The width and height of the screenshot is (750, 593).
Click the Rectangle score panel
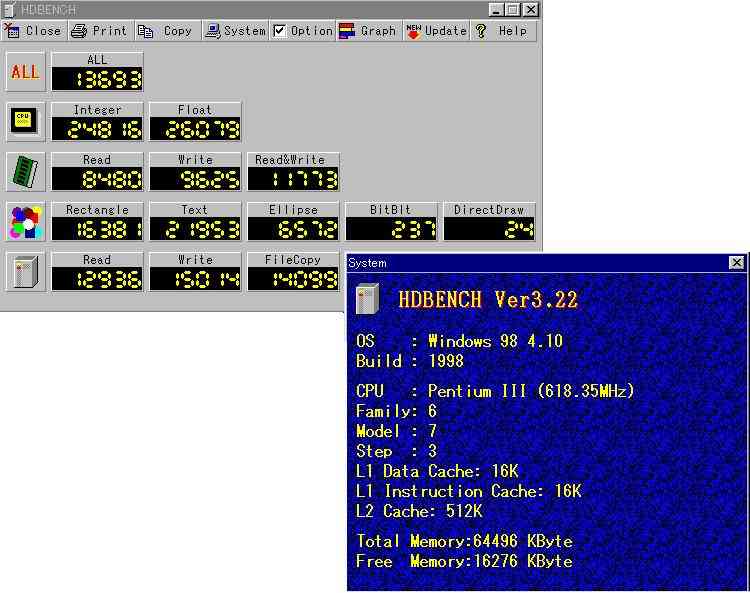tap(97, 222)
